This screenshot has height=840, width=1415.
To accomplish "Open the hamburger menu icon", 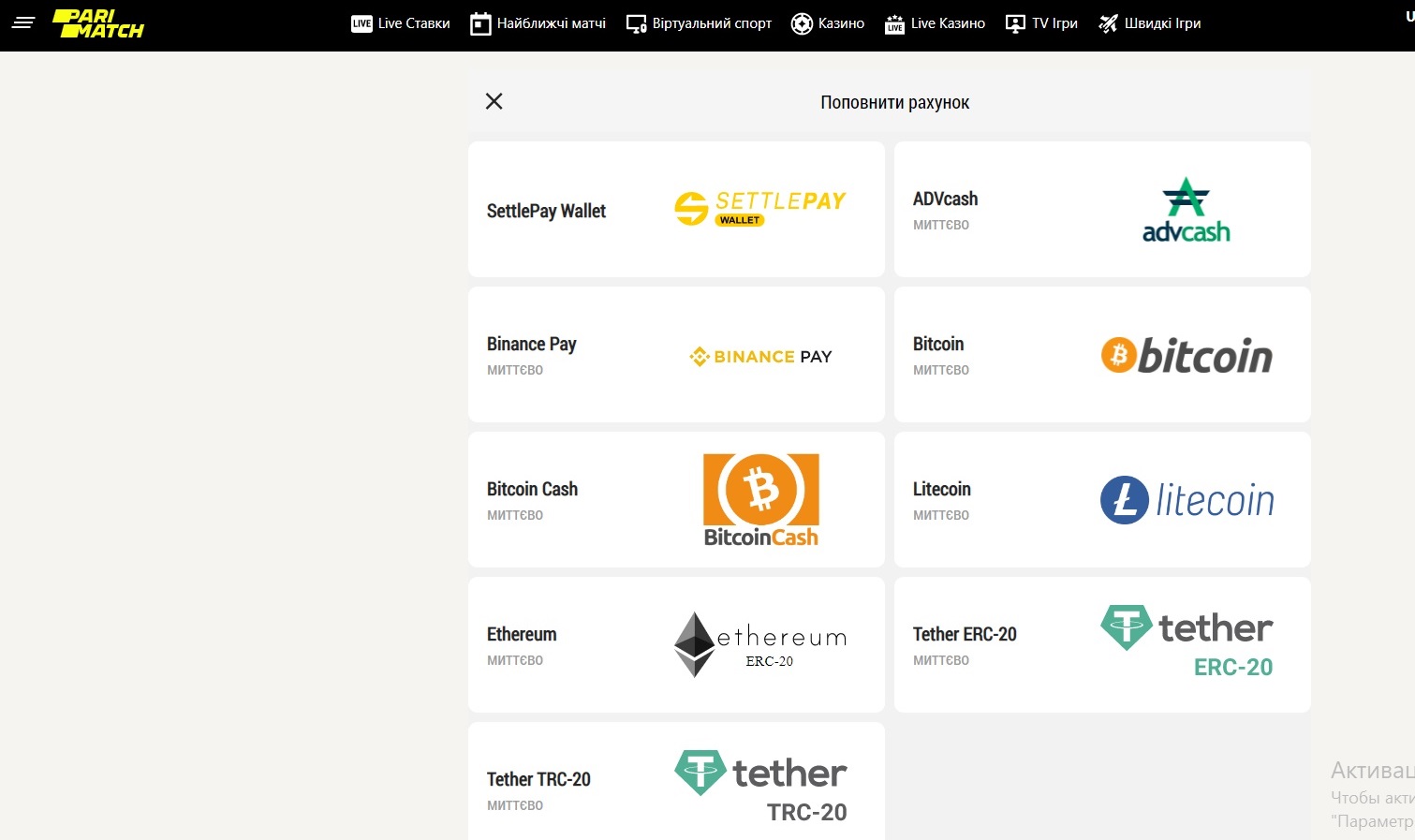I will tap(23, 22).
